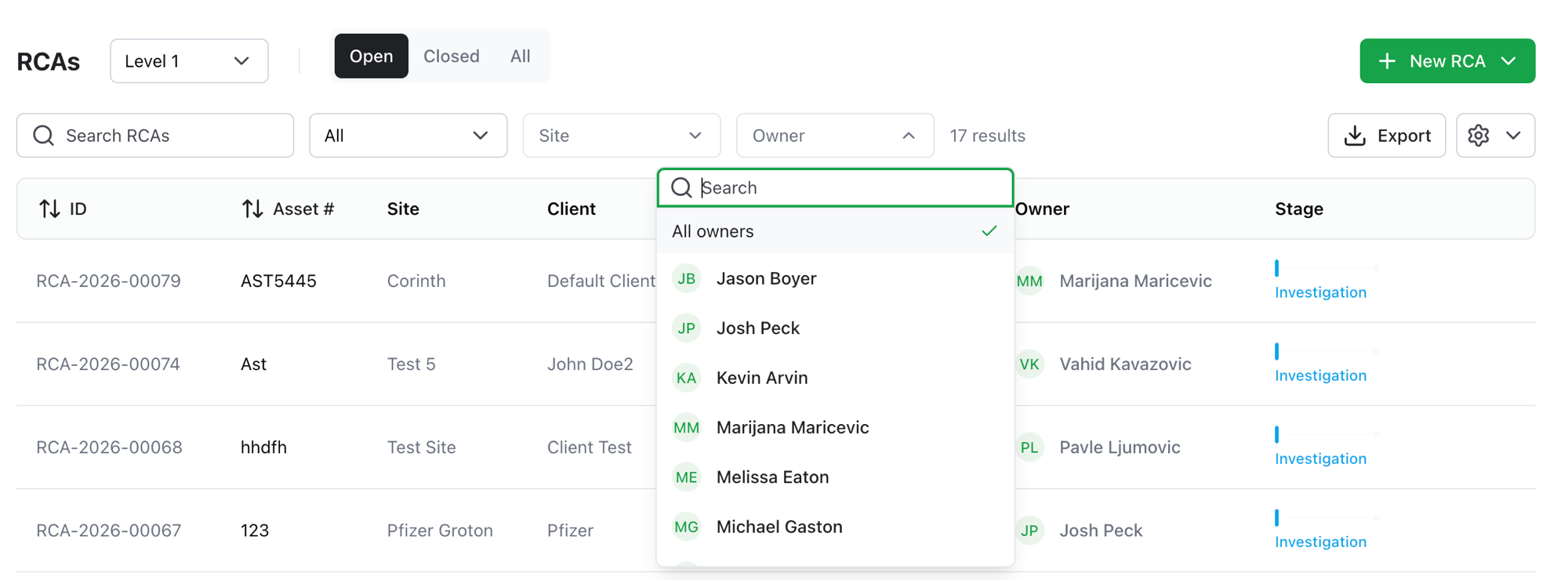
Task: Click the sort arrows icon beside Asset #
Action: coord(252,208)
